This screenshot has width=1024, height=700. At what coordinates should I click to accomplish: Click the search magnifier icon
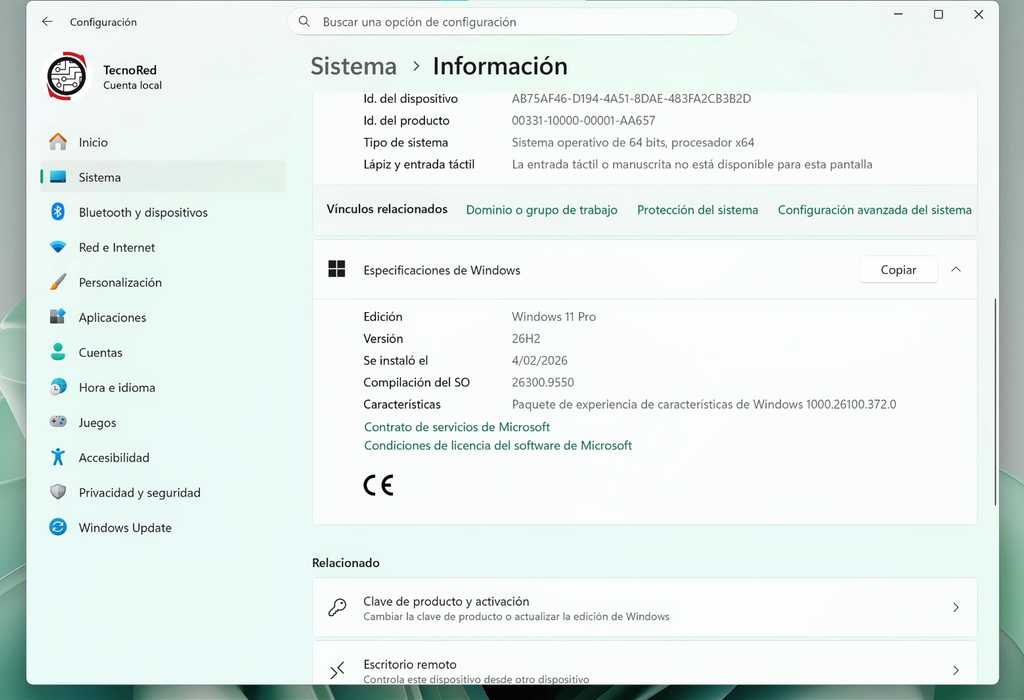tap(304, 22)
